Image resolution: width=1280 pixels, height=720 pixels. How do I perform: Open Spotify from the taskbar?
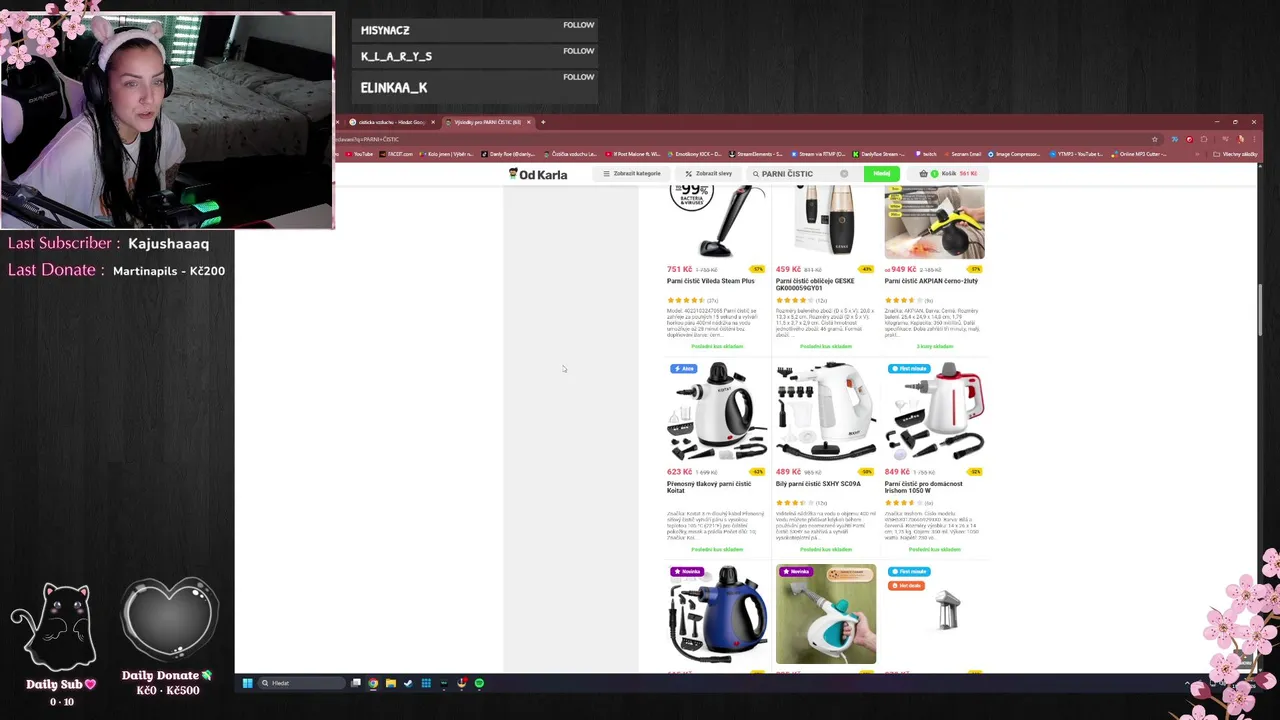[x=479, y=683]
